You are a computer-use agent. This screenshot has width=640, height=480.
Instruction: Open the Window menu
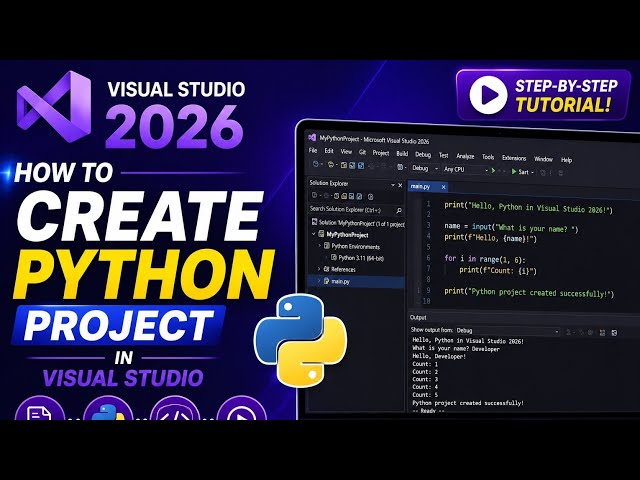tap(543, 159)
